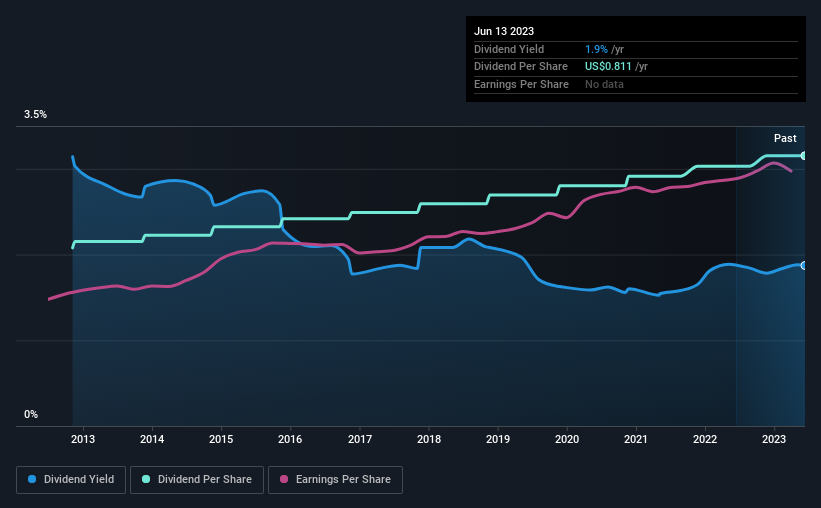
Task: Toggle the Earnings Per Share legend button
Action: click(x=335, y=480)
